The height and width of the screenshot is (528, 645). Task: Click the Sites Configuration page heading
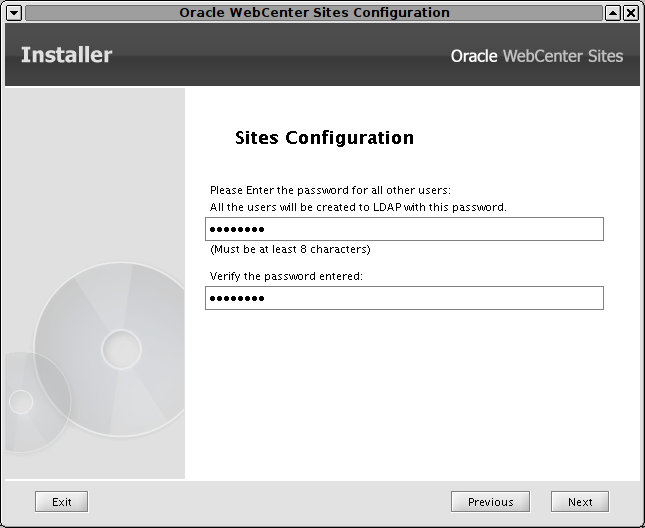tap(324, 138)
